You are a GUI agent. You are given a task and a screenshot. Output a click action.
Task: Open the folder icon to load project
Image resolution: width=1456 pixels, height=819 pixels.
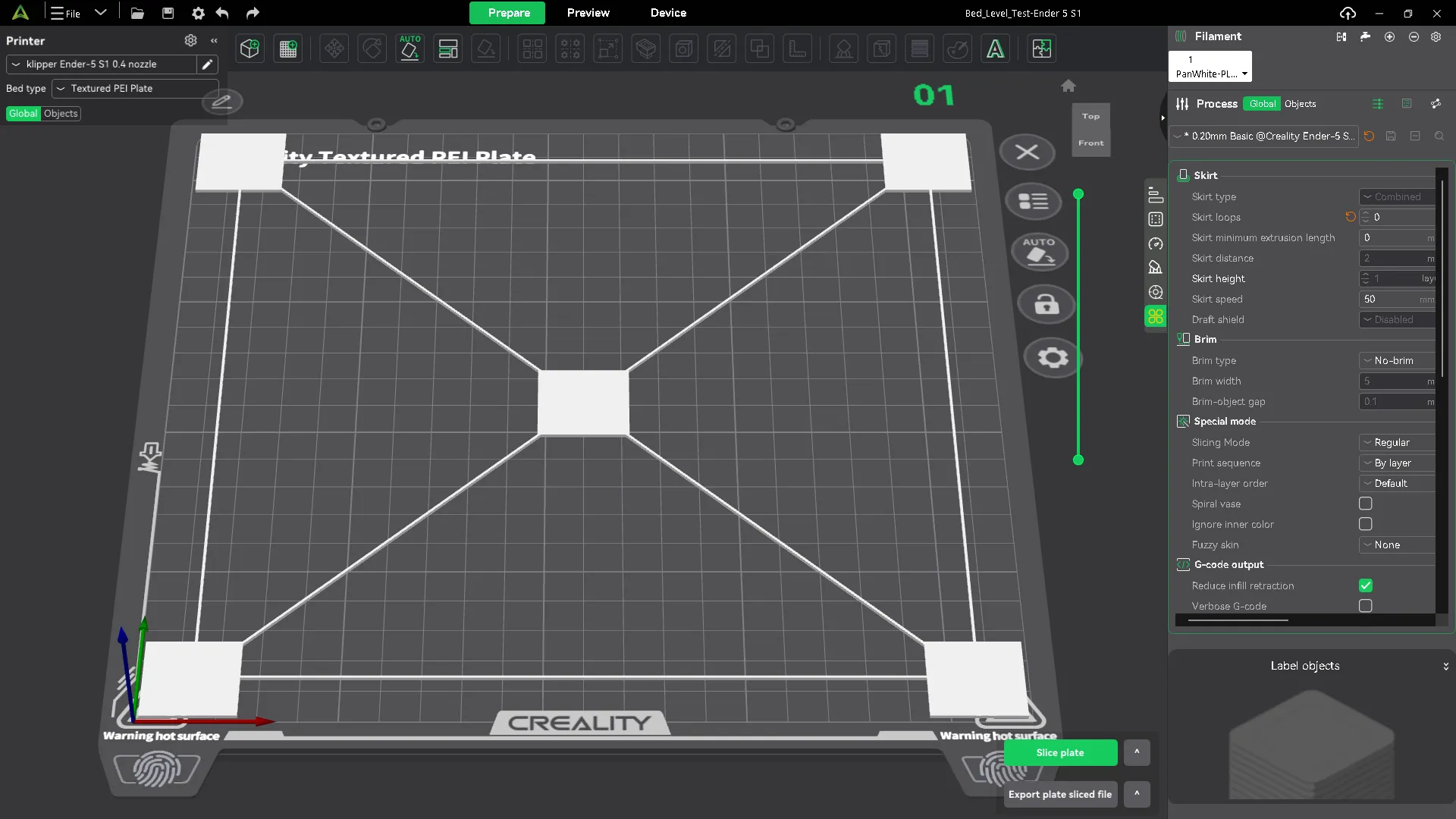(137, 13)
